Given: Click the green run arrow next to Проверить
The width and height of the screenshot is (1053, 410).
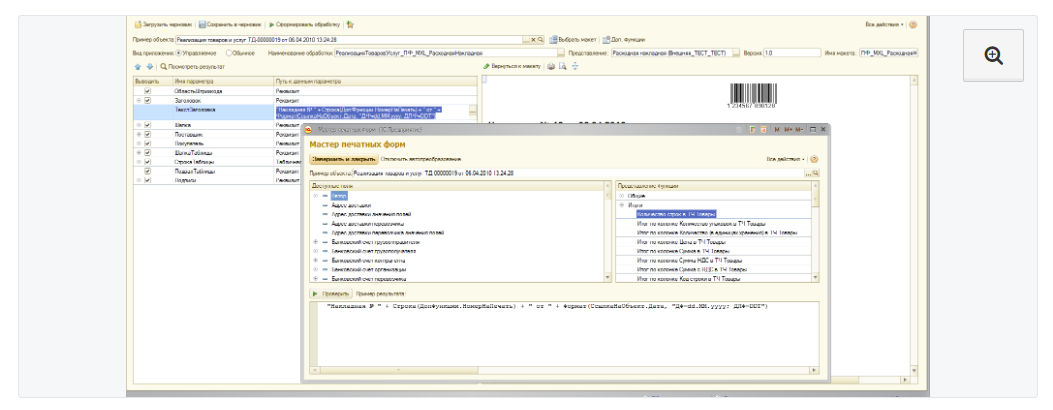Looking at the screenshot, I should click(315, 294).
